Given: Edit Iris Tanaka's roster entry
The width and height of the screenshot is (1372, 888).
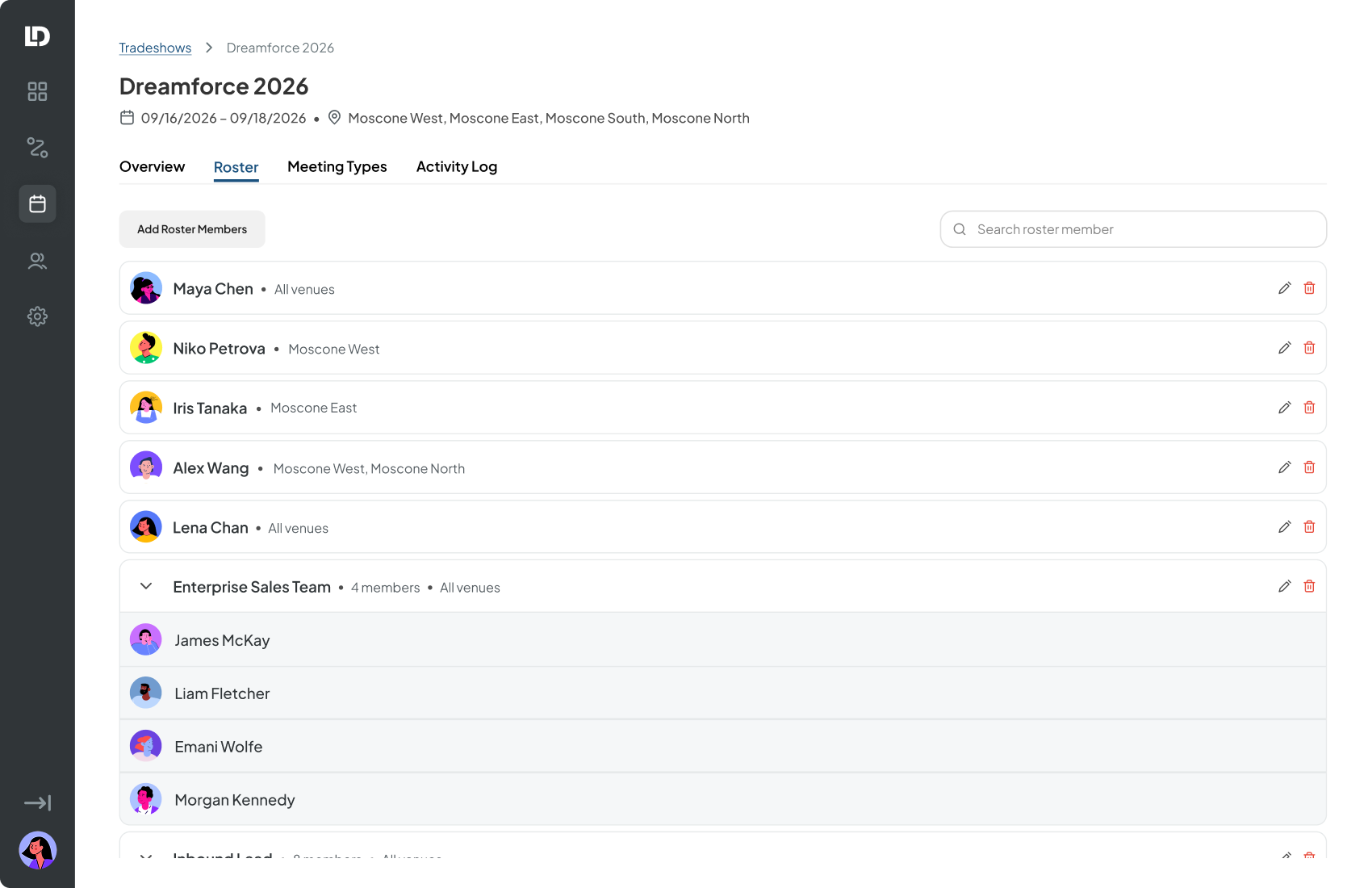Looking at the screenshot, I should coord(1285,408).
